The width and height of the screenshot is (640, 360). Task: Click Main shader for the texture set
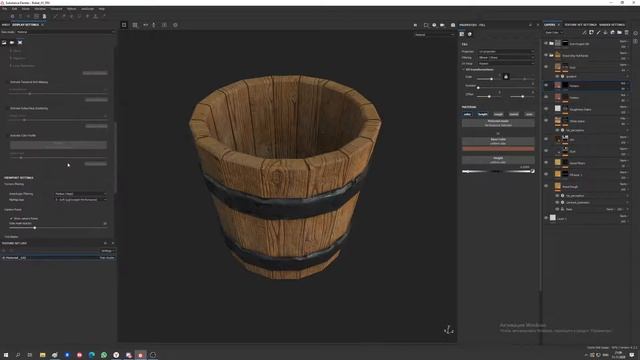[107, 258]
